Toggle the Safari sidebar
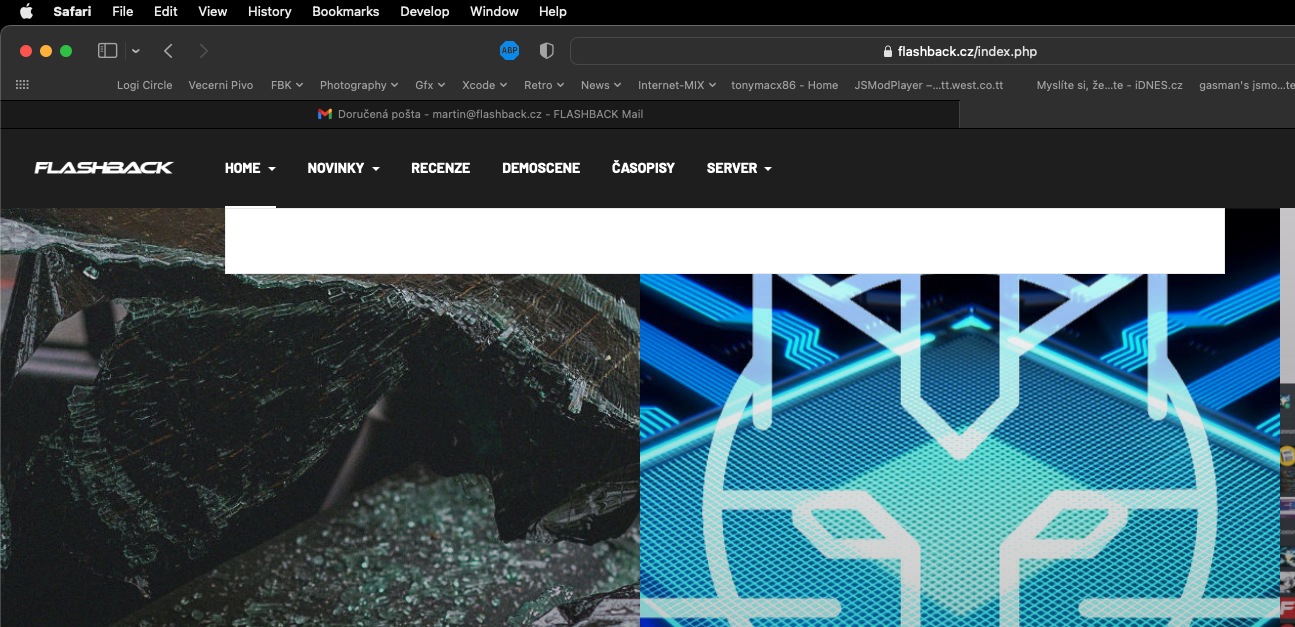This screenshot has height=627, width=1295. (108, 51)
